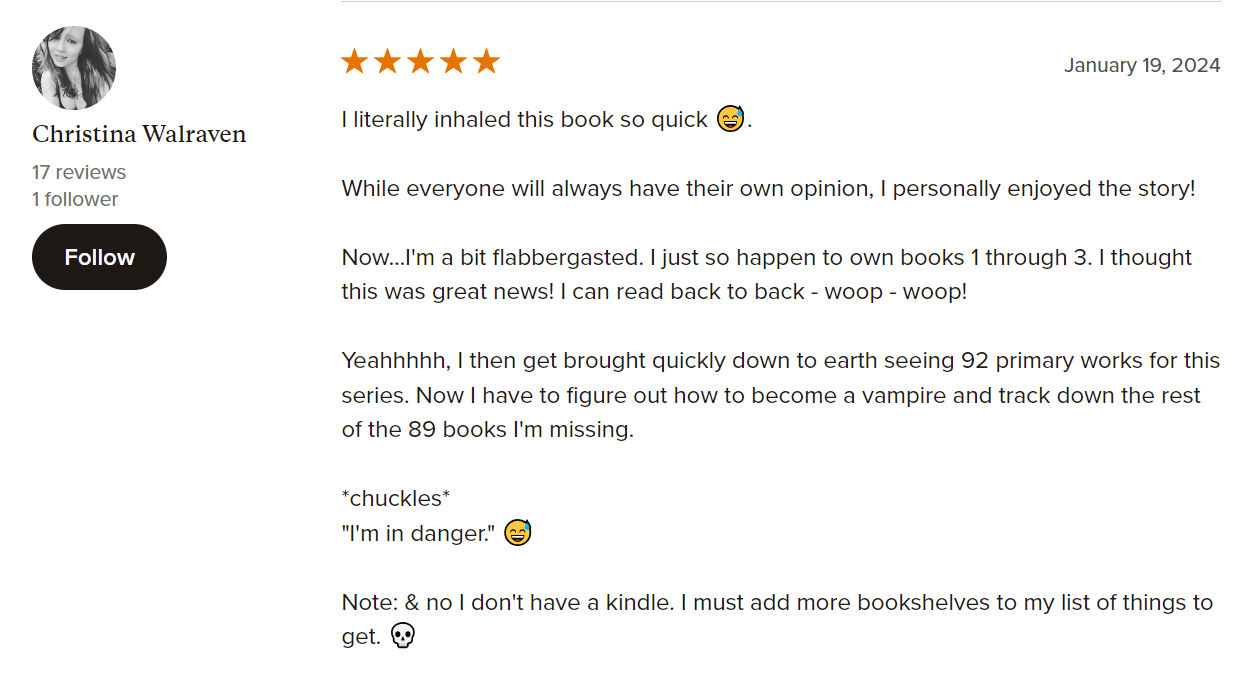The width and height of the screenshot is (1255, 678).
Task: Click the "Yeahhhhh, I then get brought" paragraph
Action: point(780,395)
